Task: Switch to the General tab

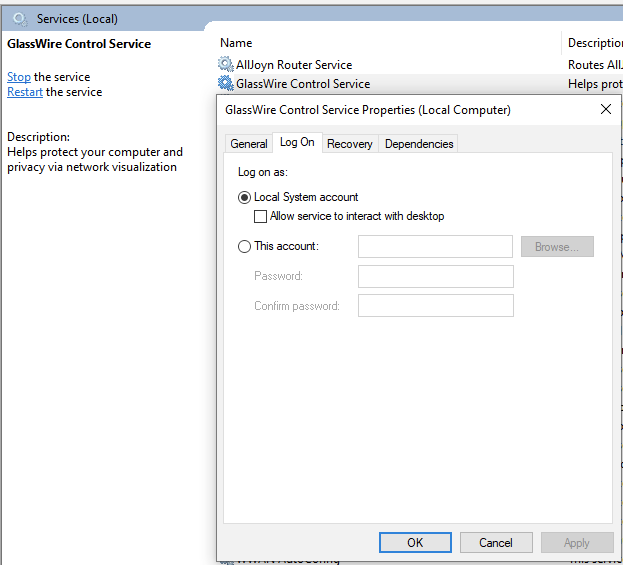Action: pos(249,144)
